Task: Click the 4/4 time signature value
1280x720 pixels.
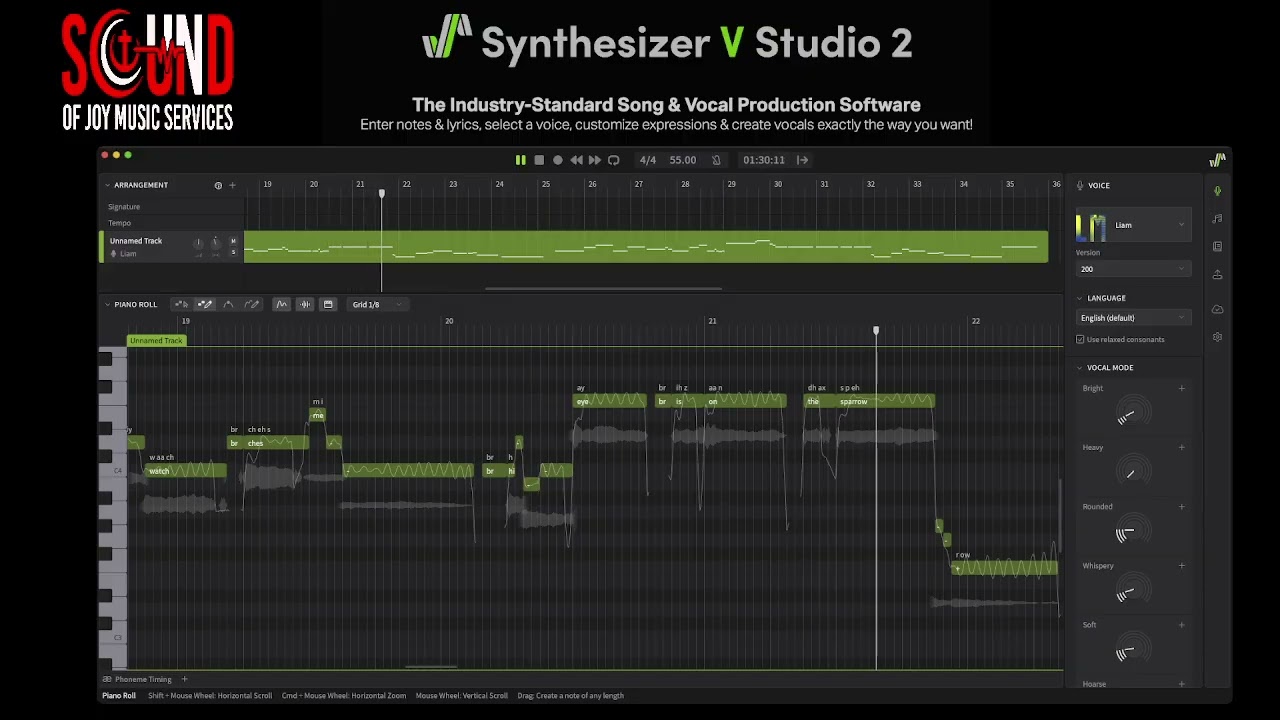Action: coord(648,160)
